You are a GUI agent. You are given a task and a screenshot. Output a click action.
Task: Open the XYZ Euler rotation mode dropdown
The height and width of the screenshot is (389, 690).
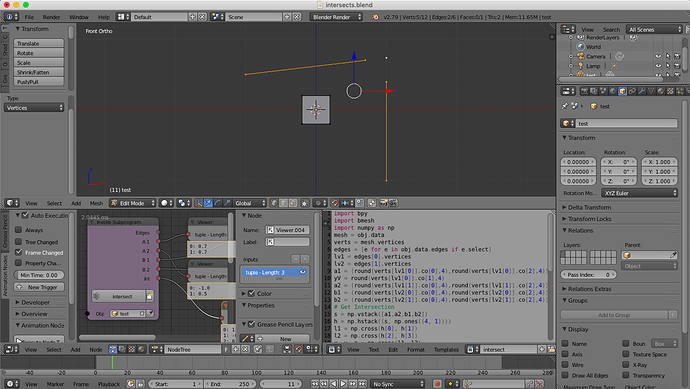(x=639, y=193)
